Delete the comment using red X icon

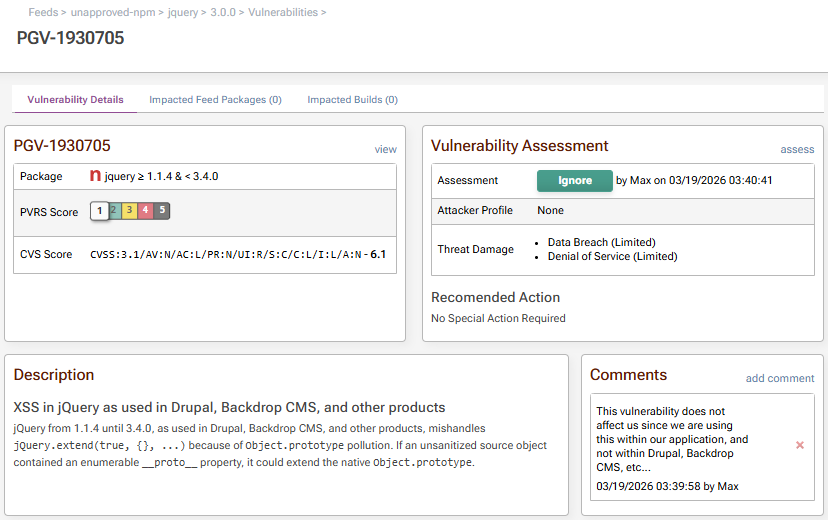pos(799,445)
